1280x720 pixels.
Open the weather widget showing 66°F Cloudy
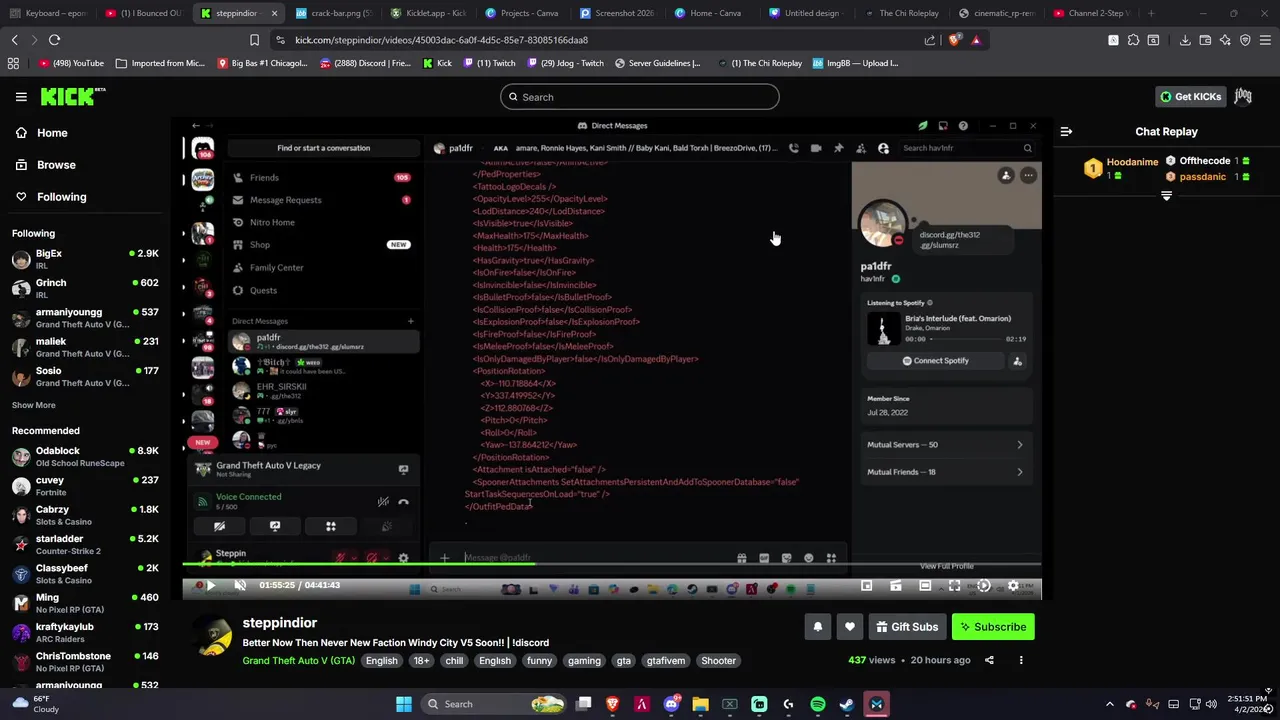pos(35,704)
